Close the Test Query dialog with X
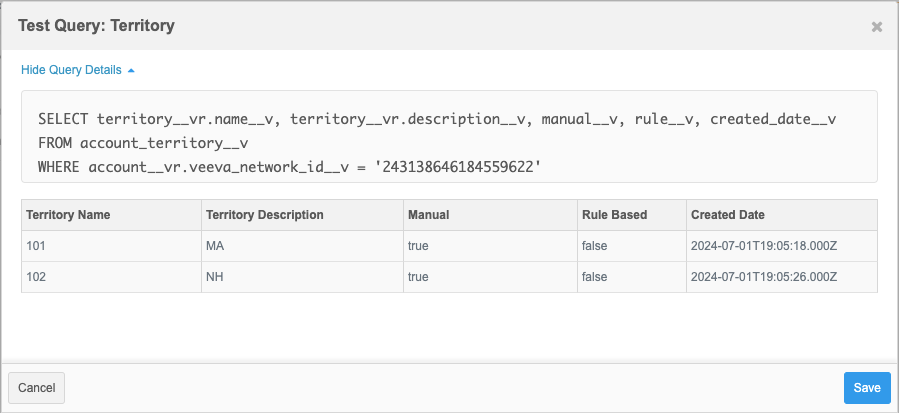The image size is (899, 413). pos(876,27)
